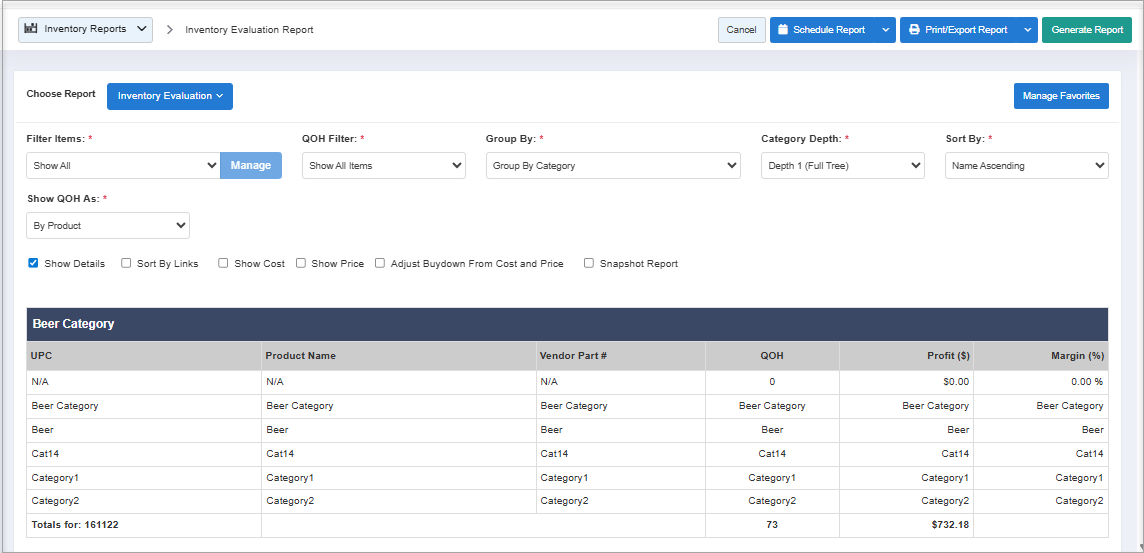
Task: Expand the Print/Export Report split arrow
Action: [1028, 30]
